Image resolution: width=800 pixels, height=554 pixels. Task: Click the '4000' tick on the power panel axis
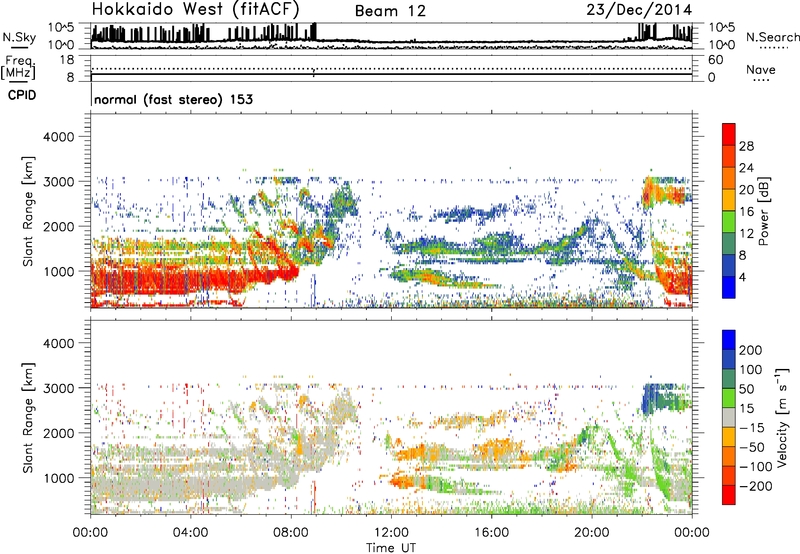[58, 137]
